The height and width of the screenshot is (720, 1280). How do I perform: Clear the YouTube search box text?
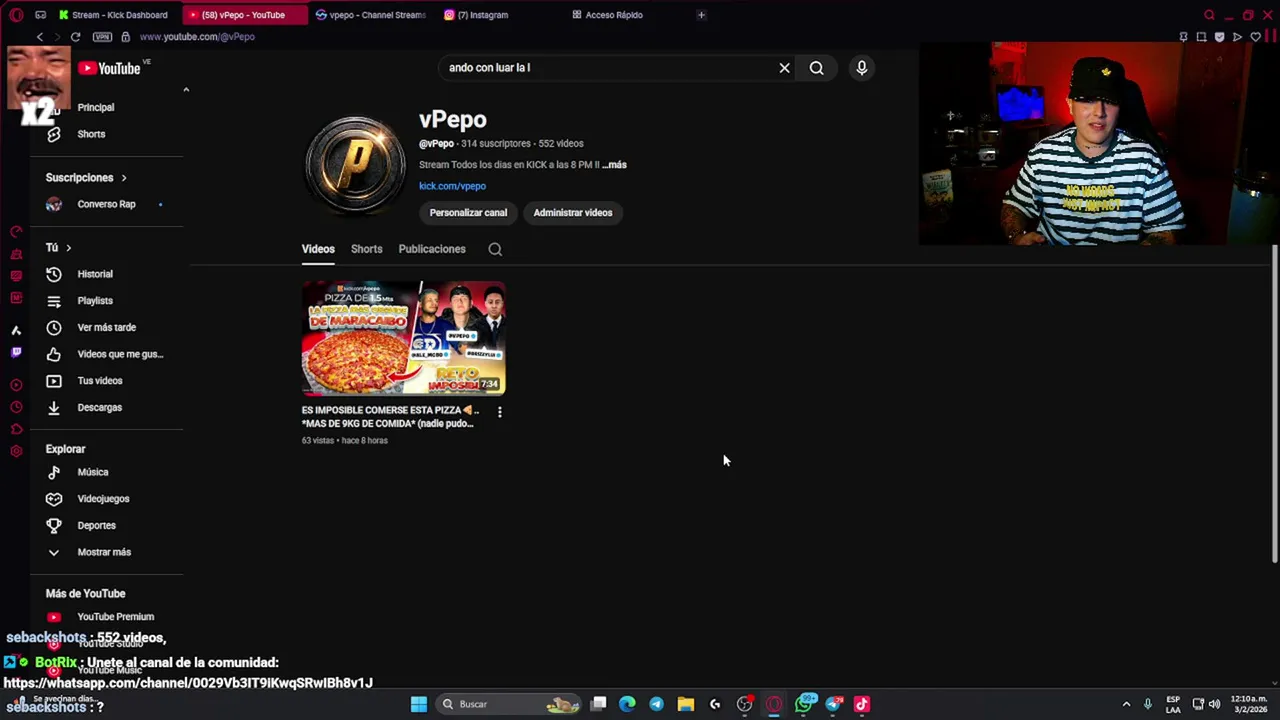(x=785, y=68)
